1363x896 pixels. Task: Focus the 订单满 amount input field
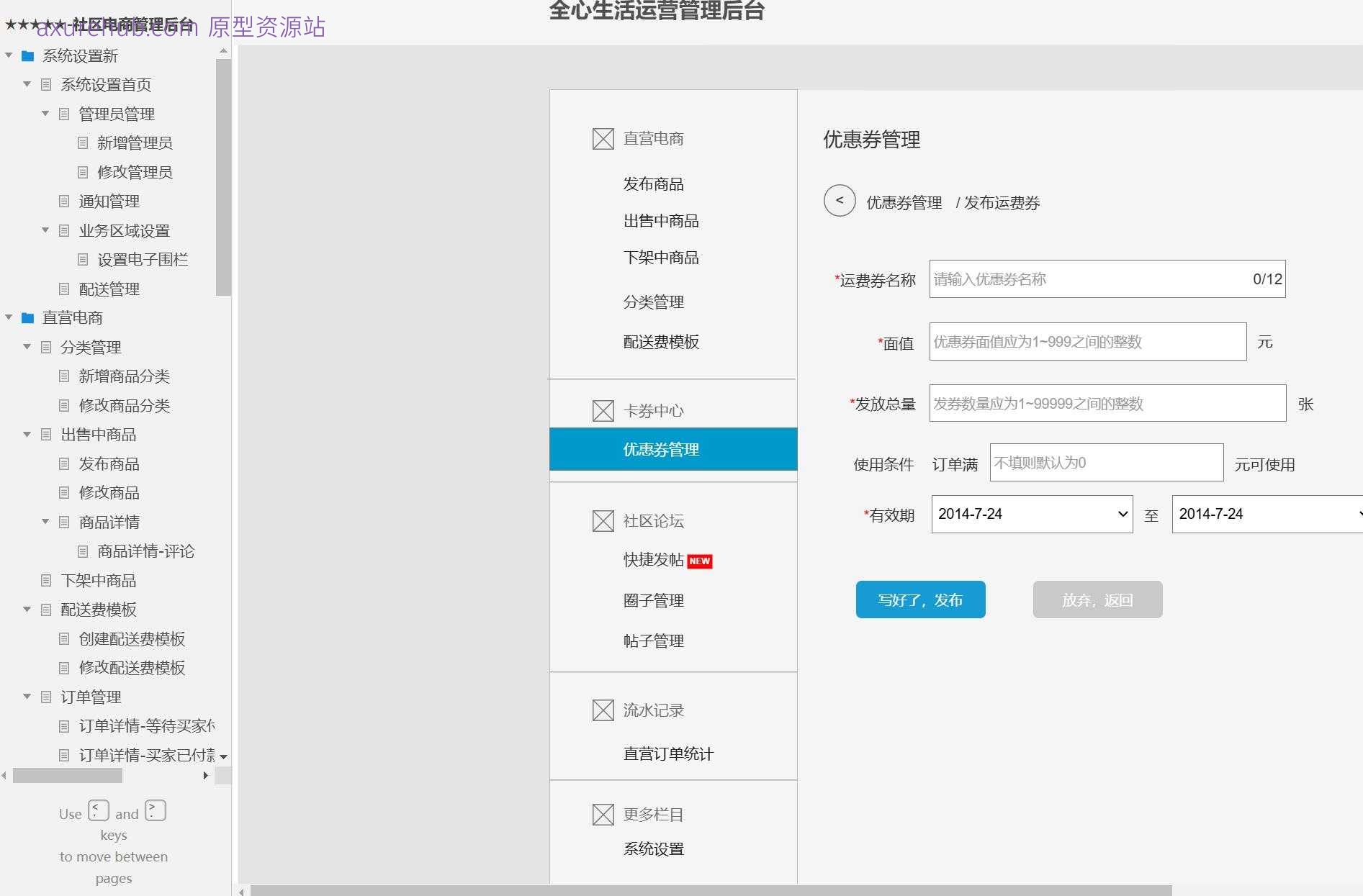coord(1107,463)
